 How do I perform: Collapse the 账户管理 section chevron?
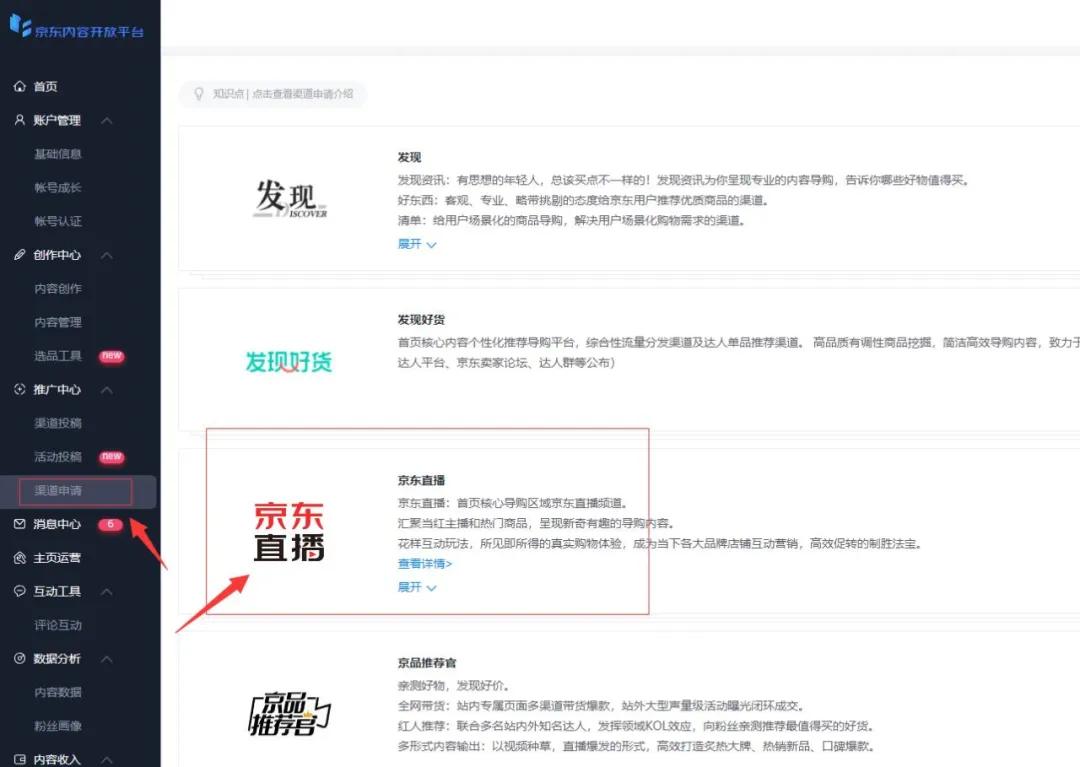click(x=107, y=120)
